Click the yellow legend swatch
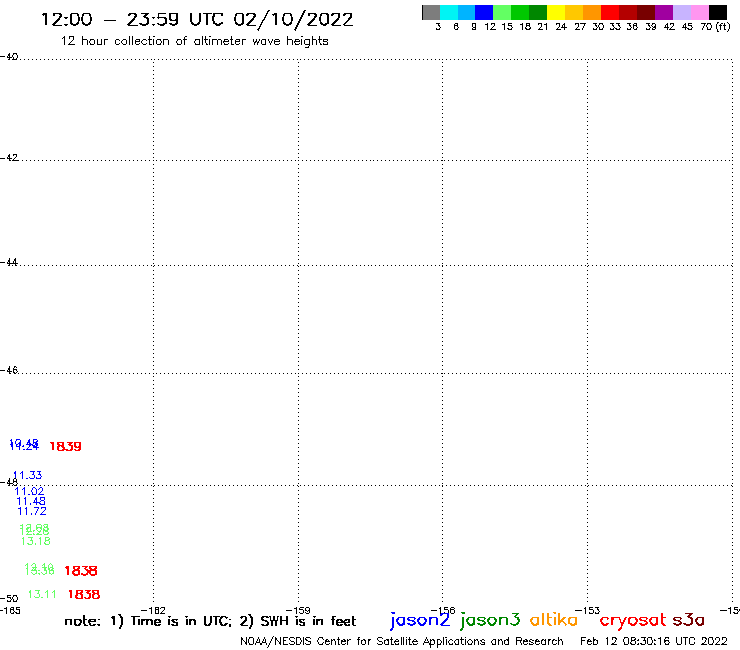 point(556,12)
